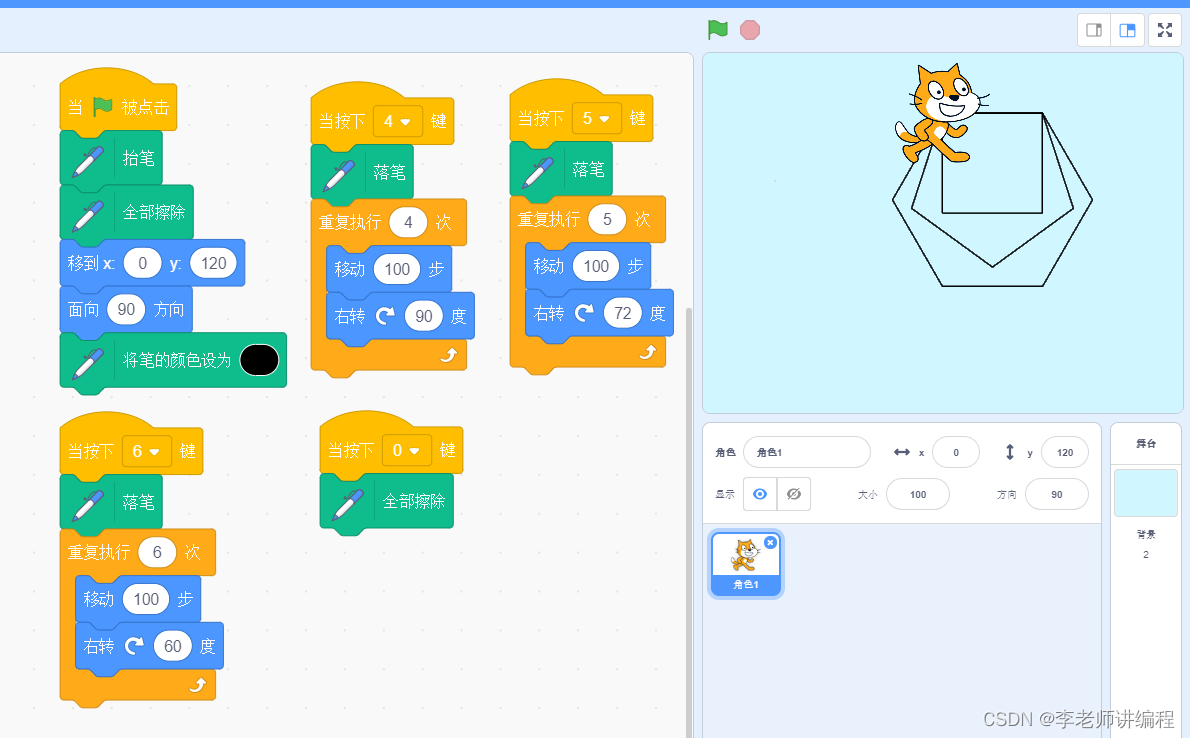Click the sprite x position field
This screenshot has height=738, width=1190.
955,453
